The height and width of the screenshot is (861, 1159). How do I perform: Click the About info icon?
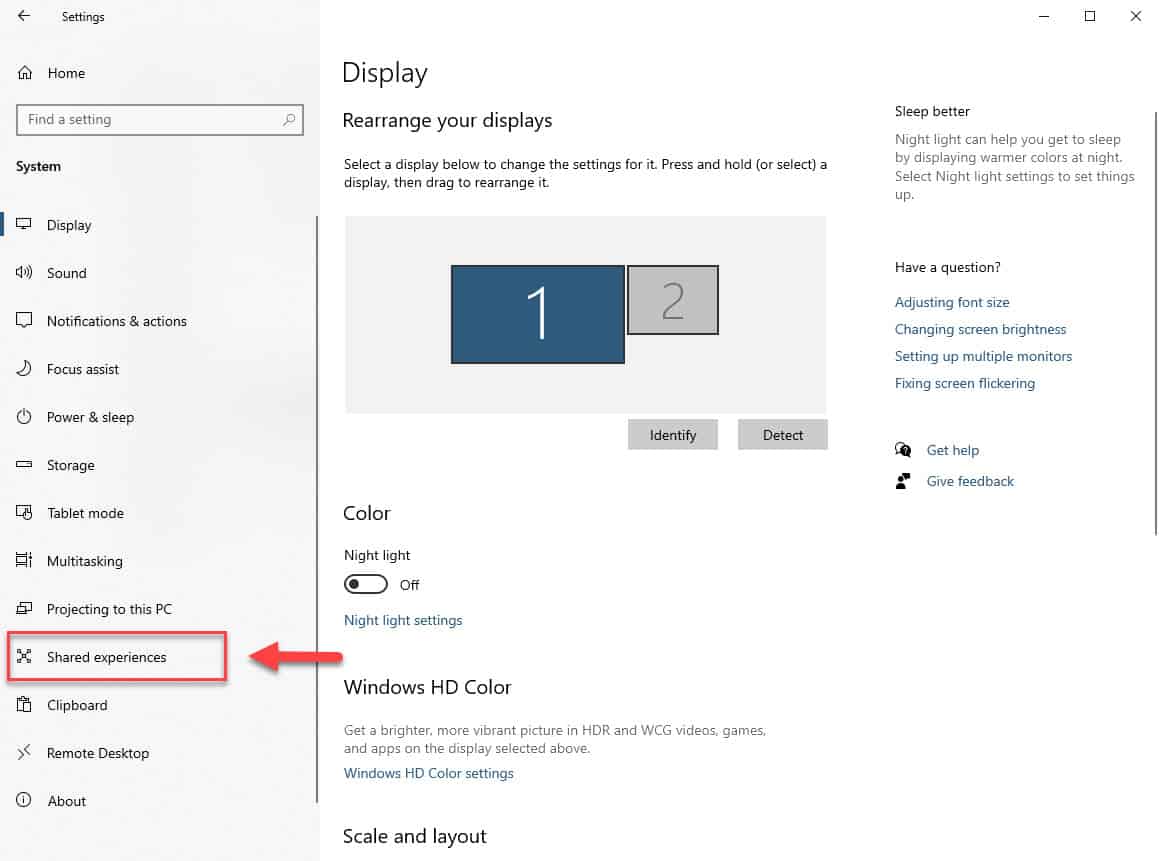[x=24, y=800]
